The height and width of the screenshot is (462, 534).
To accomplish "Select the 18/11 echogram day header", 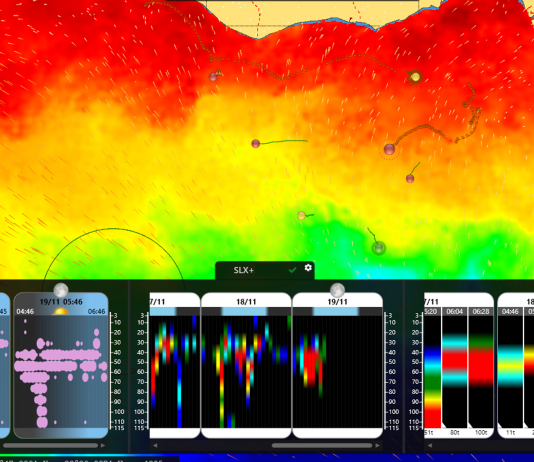I will coord(246,301).
